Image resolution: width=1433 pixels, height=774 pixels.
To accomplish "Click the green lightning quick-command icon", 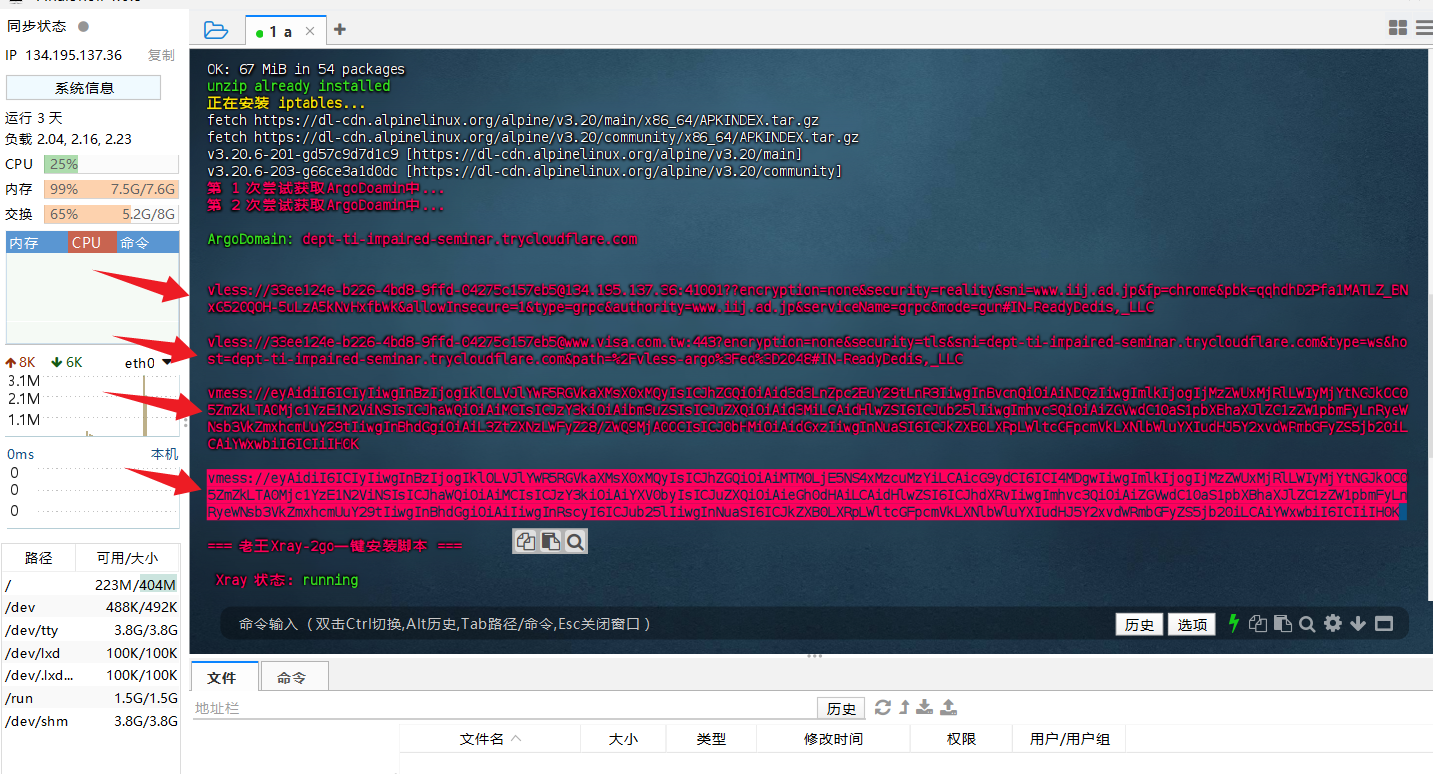I will (1234, 624).
